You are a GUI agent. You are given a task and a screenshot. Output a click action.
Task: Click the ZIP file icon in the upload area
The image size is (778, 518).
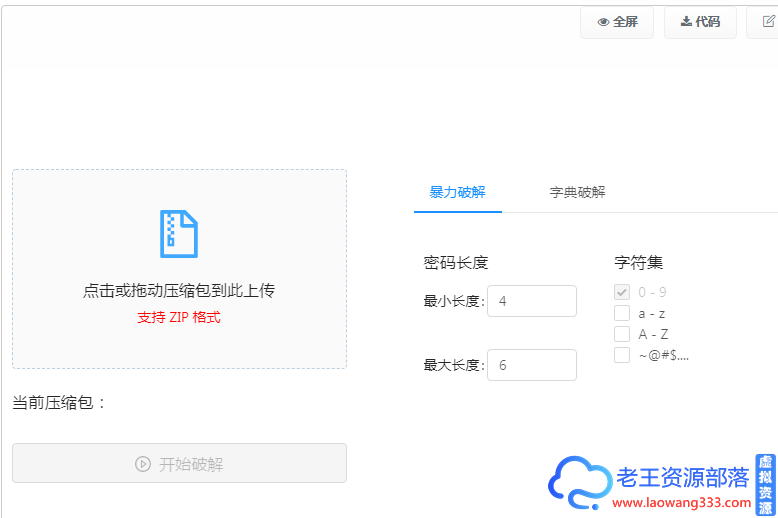coord(179,234)
